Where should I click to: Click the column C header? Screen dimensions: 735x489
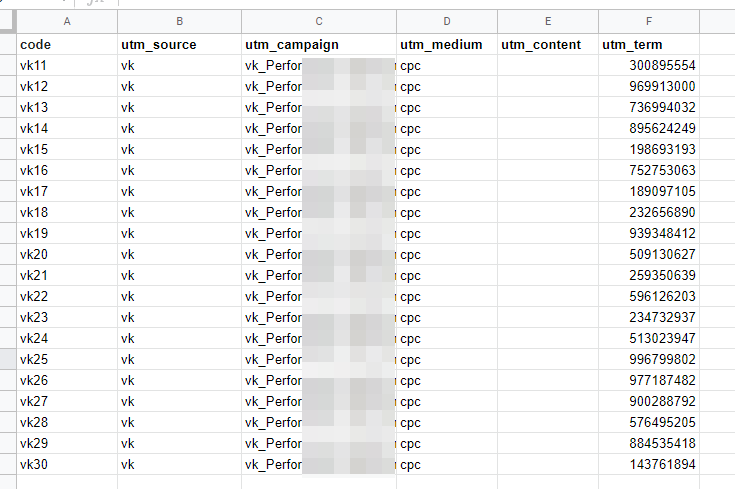click(318, 21)
